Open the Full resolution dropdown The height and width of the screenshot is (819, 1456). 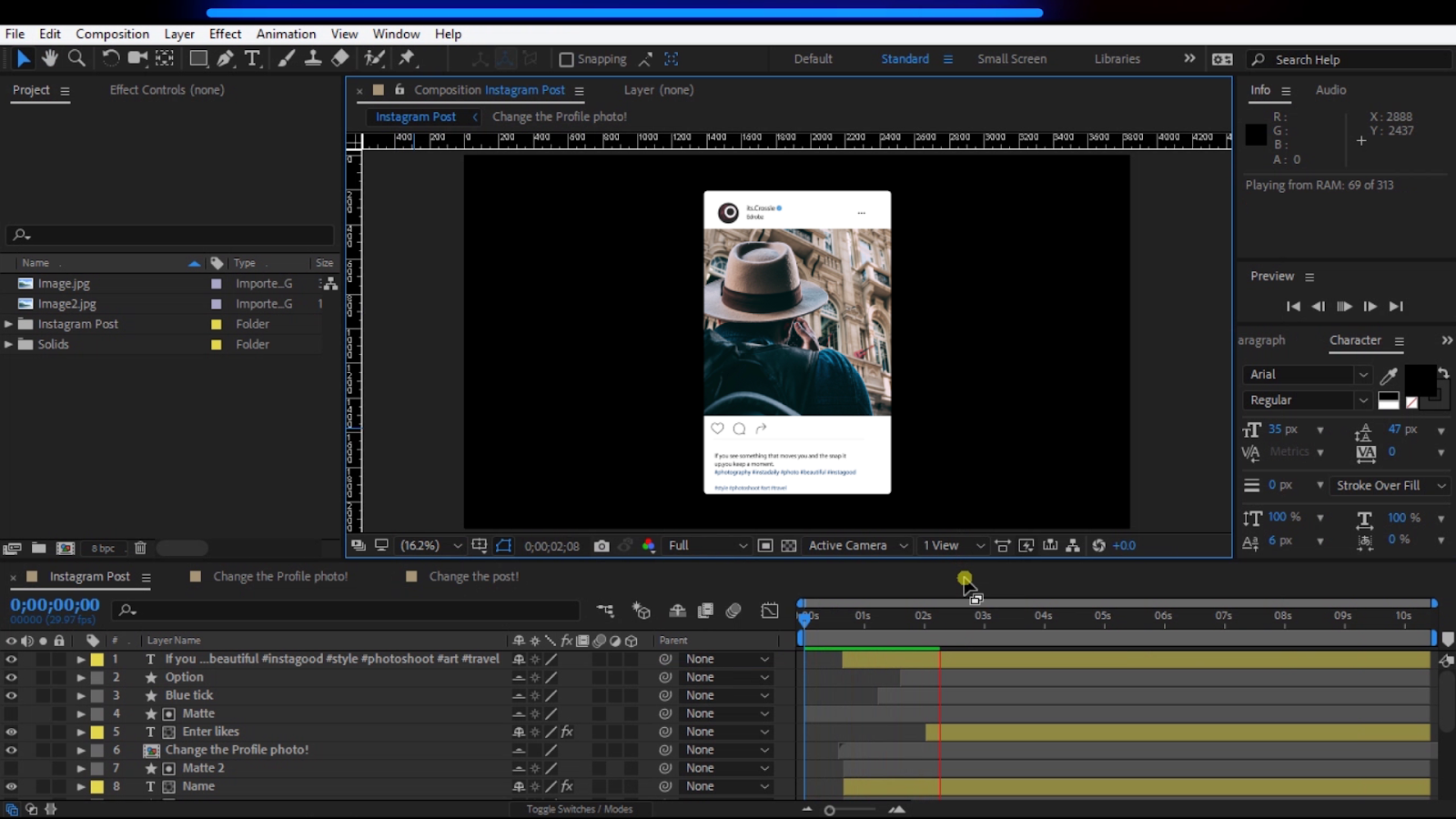707,546
